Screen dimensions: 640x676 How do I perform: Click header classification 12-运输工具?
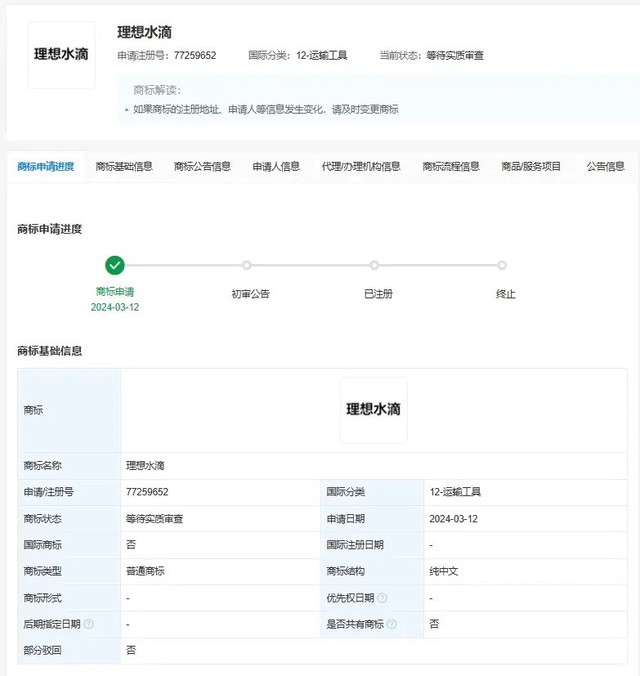coord(322,56)
